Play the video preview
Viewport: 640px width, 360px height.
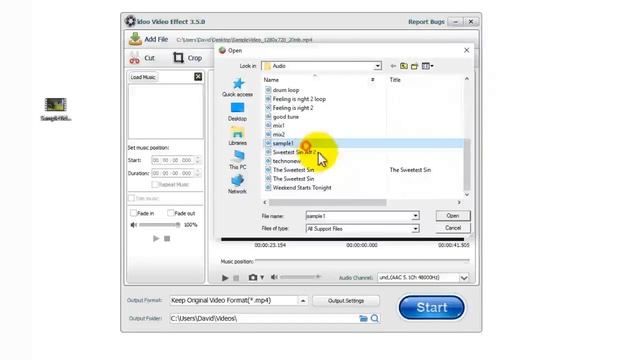click(x=225, y=278)
